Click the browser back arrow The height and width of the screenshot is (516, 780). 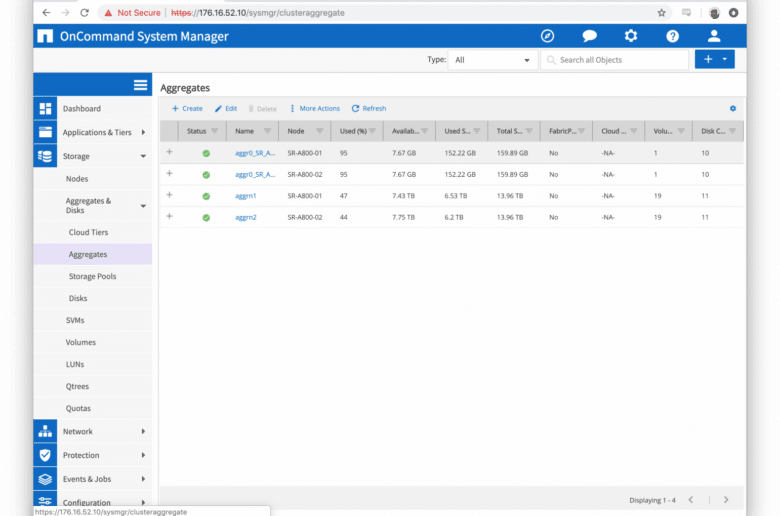tap(46, 13)
